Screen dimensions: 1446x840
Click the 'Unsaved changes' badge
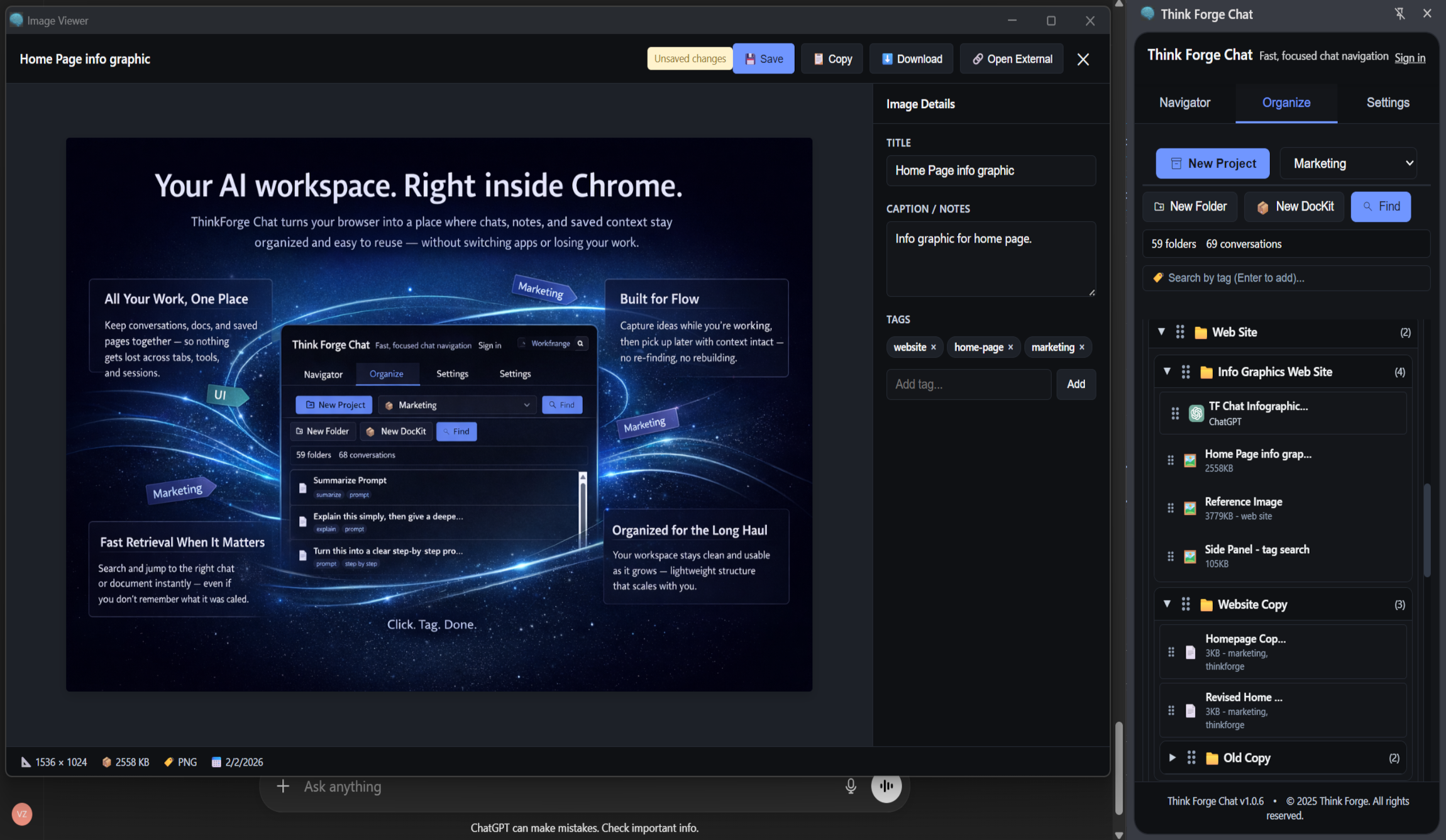click(690, 58)
